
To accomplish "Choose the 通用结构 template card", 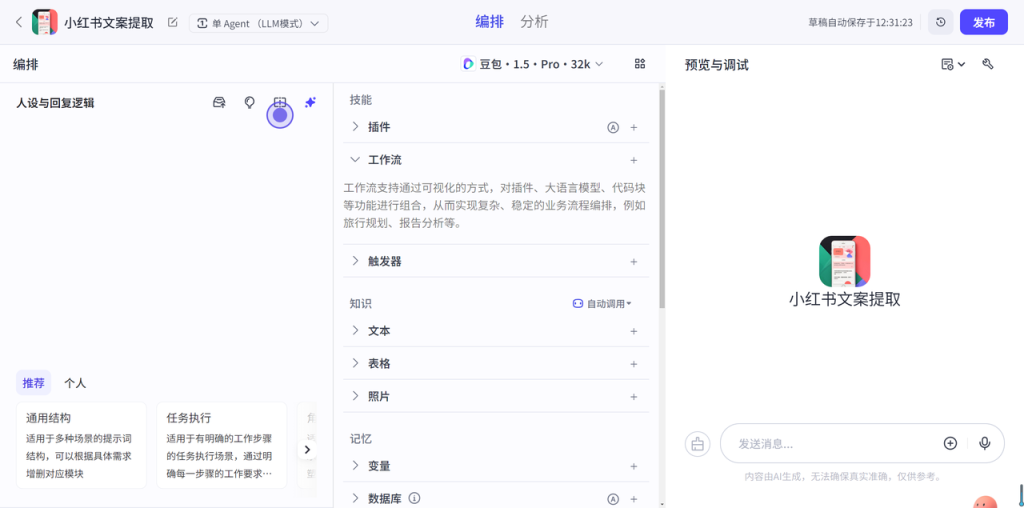I will coord(81,445).
